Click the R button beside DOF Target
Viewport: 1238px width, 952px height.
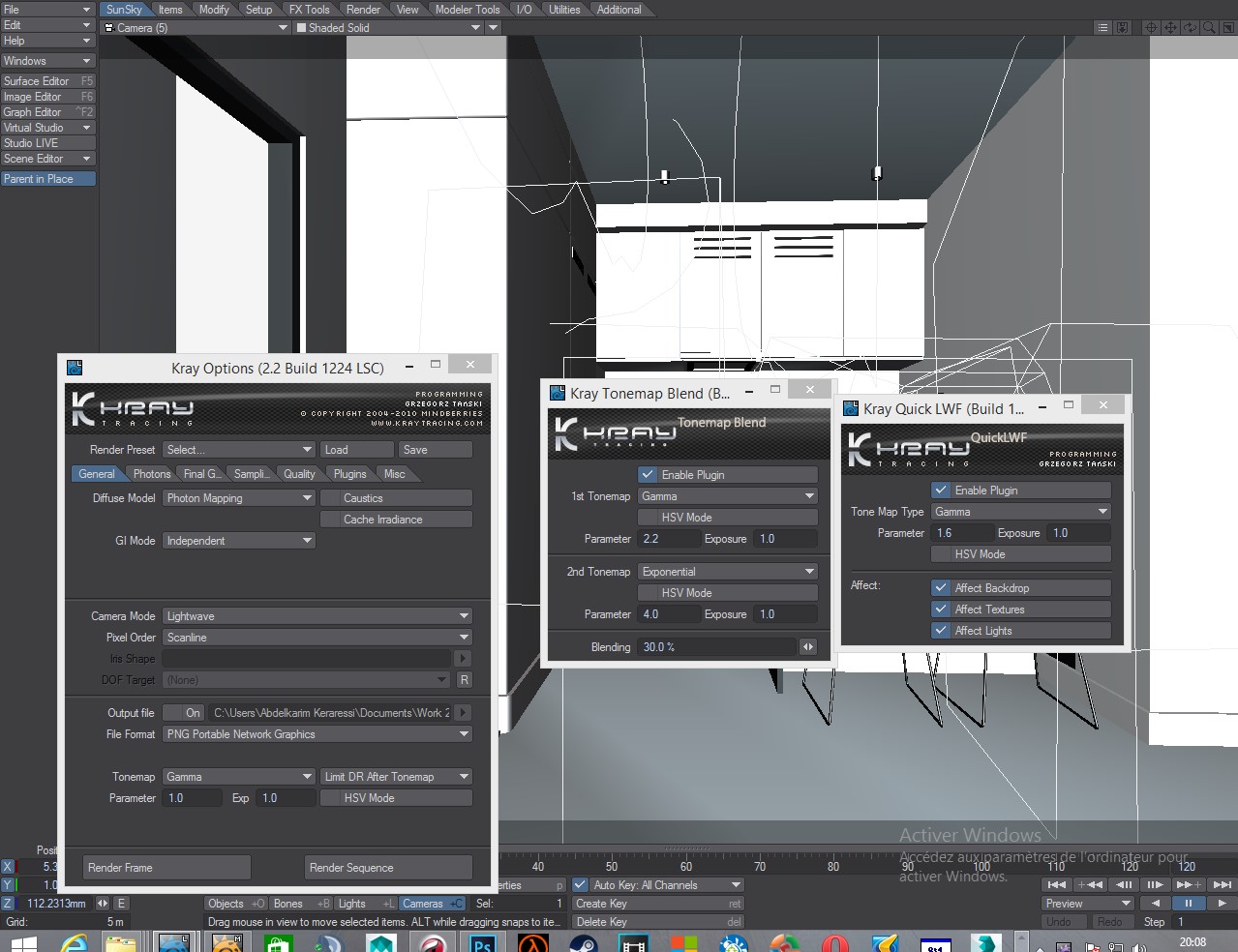(465, 680)
